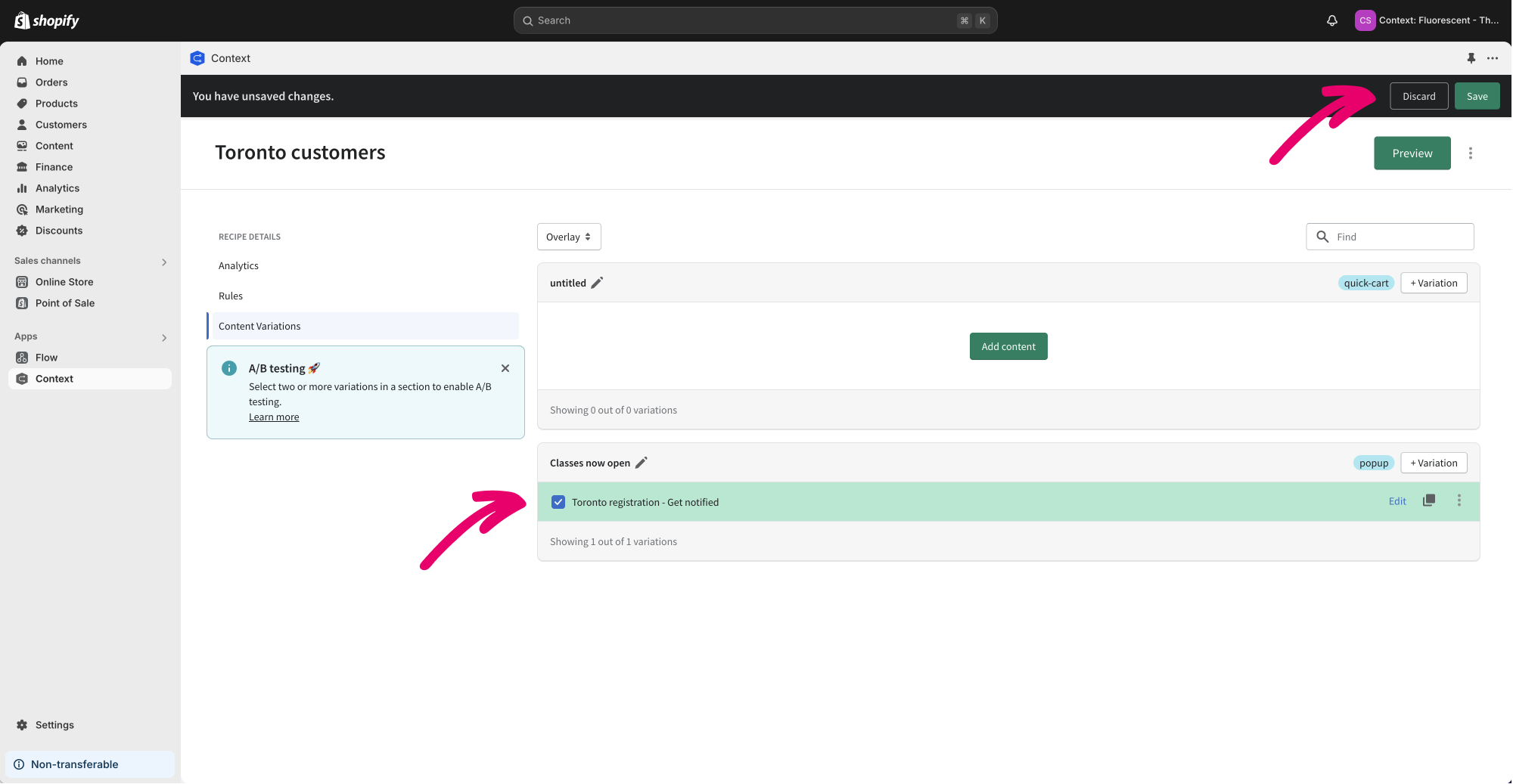The image size is (1513, 784).
Task: Edit the Classes now open section name
Action: point(642,463)
